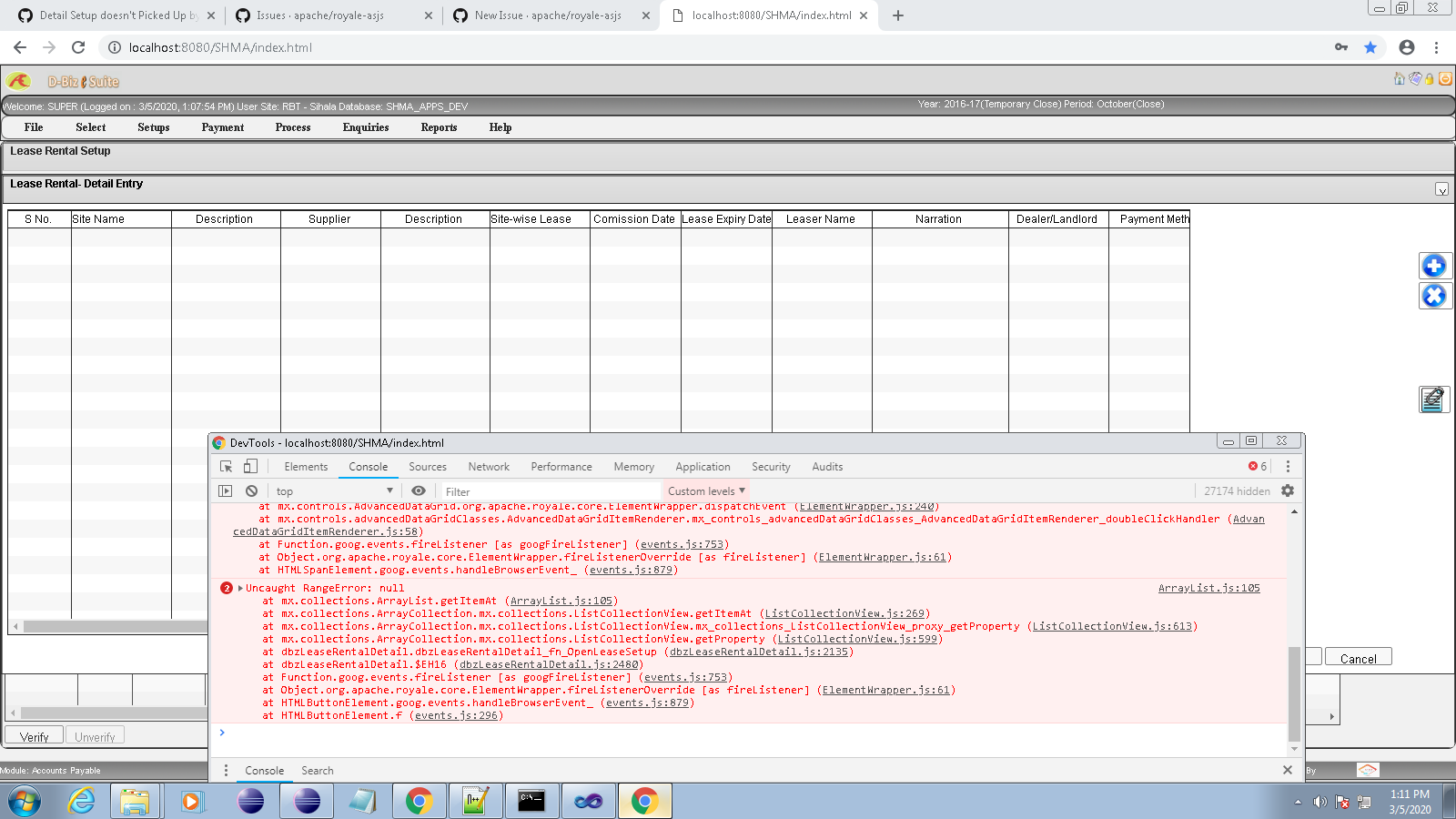
Task: Toggle the bookmark star in the address bar
Action: click(x=1370, y=46)
